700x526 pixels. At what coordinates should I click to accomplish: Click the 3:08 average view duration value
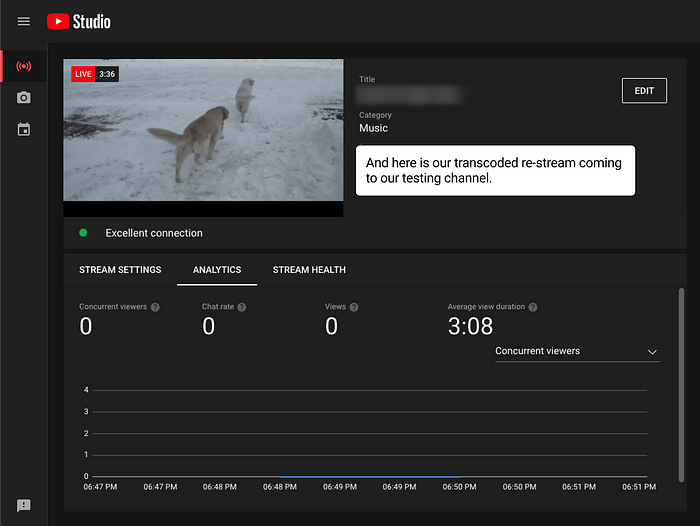(471, 326)
